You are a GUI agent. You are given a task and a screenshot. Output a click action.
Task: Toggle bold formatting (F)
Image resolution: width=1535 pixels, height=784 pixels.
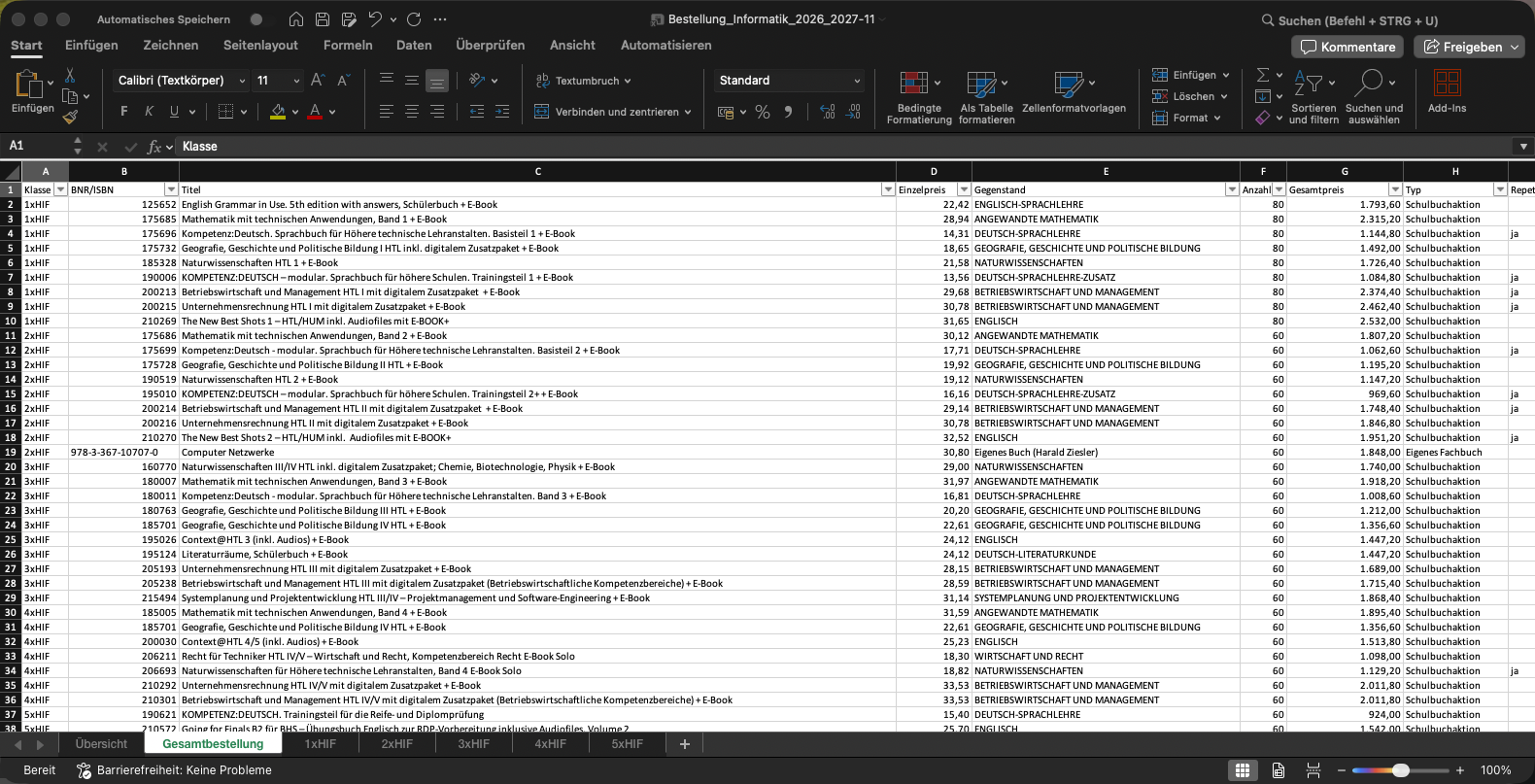point(123,112)
